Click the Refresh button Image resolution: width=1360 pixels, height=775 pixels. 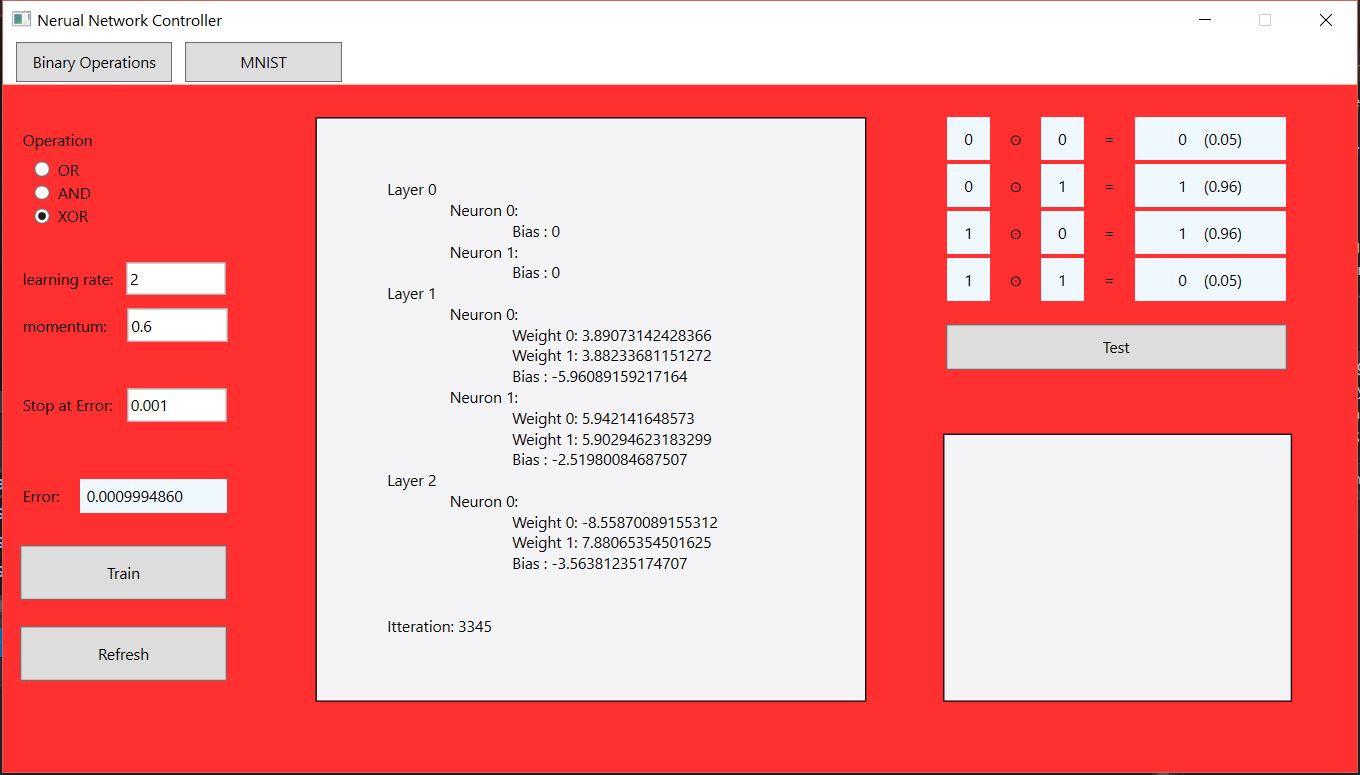[x=123, y=654]
